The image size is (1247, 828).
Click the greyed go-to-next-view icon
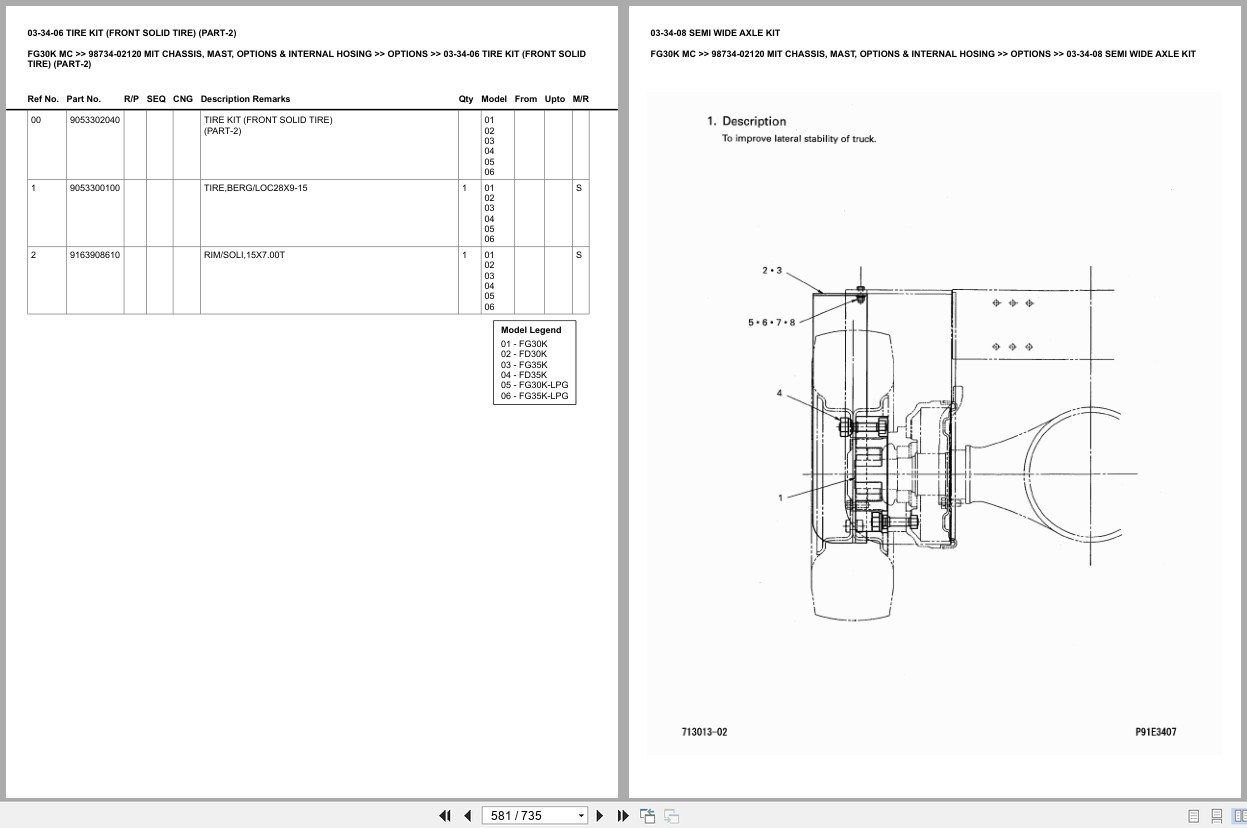671,816
